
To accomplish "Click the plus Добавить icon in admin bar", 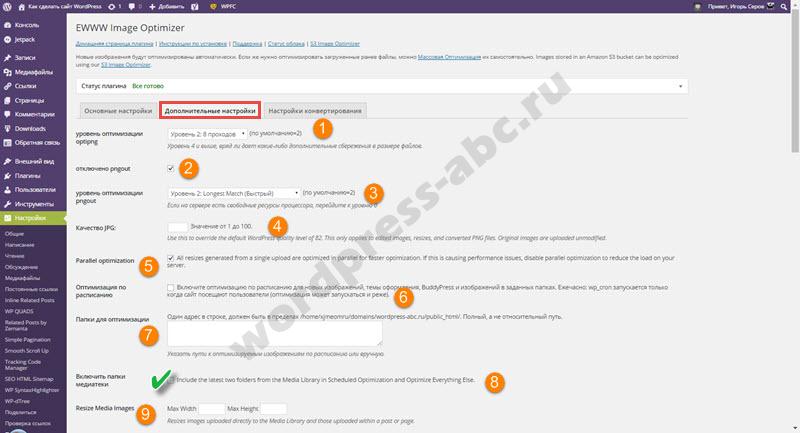I will tap(153, 7).
